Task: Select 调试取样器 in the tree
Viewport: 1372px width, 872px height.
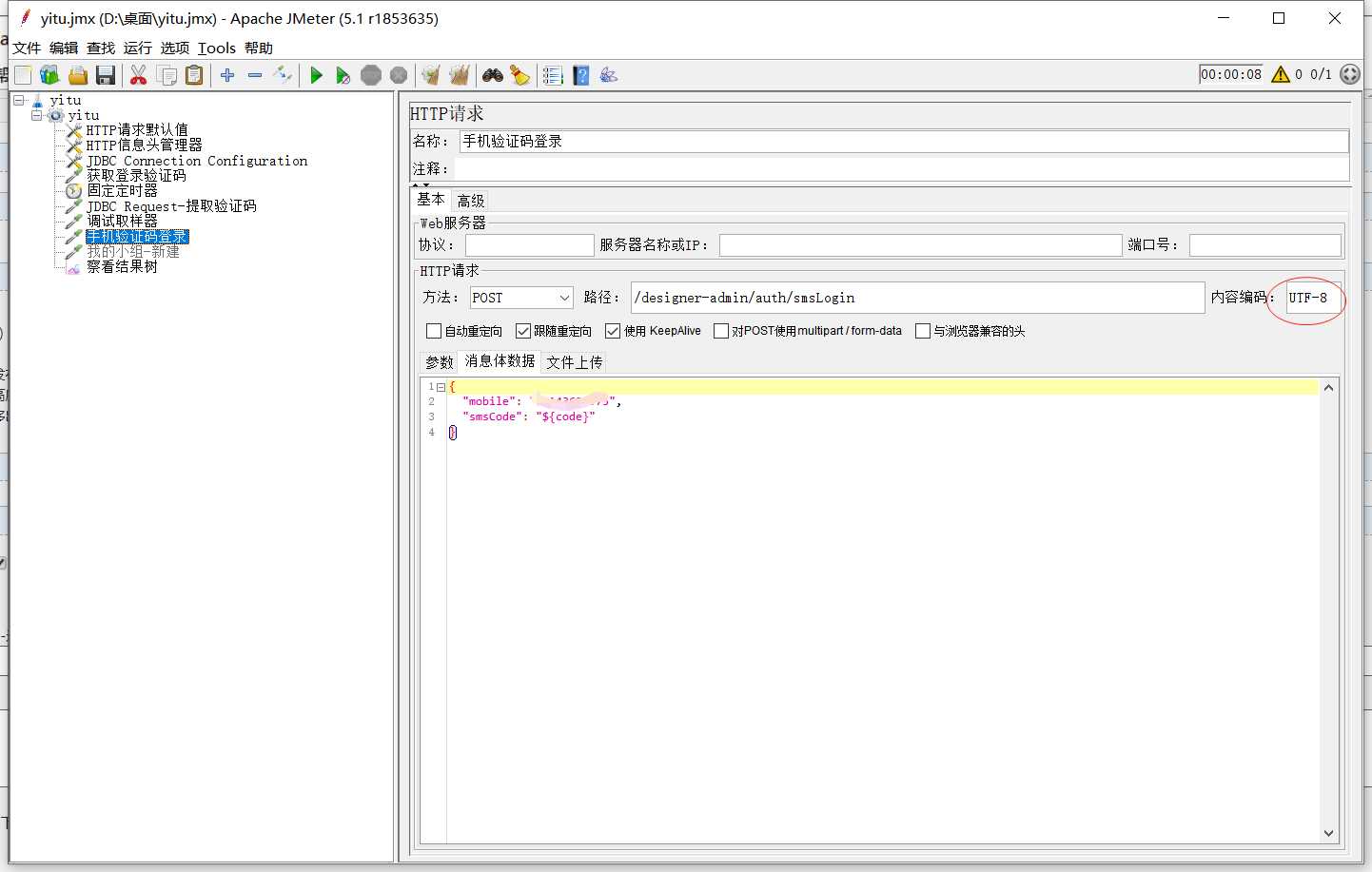Action: coord(123,222)
